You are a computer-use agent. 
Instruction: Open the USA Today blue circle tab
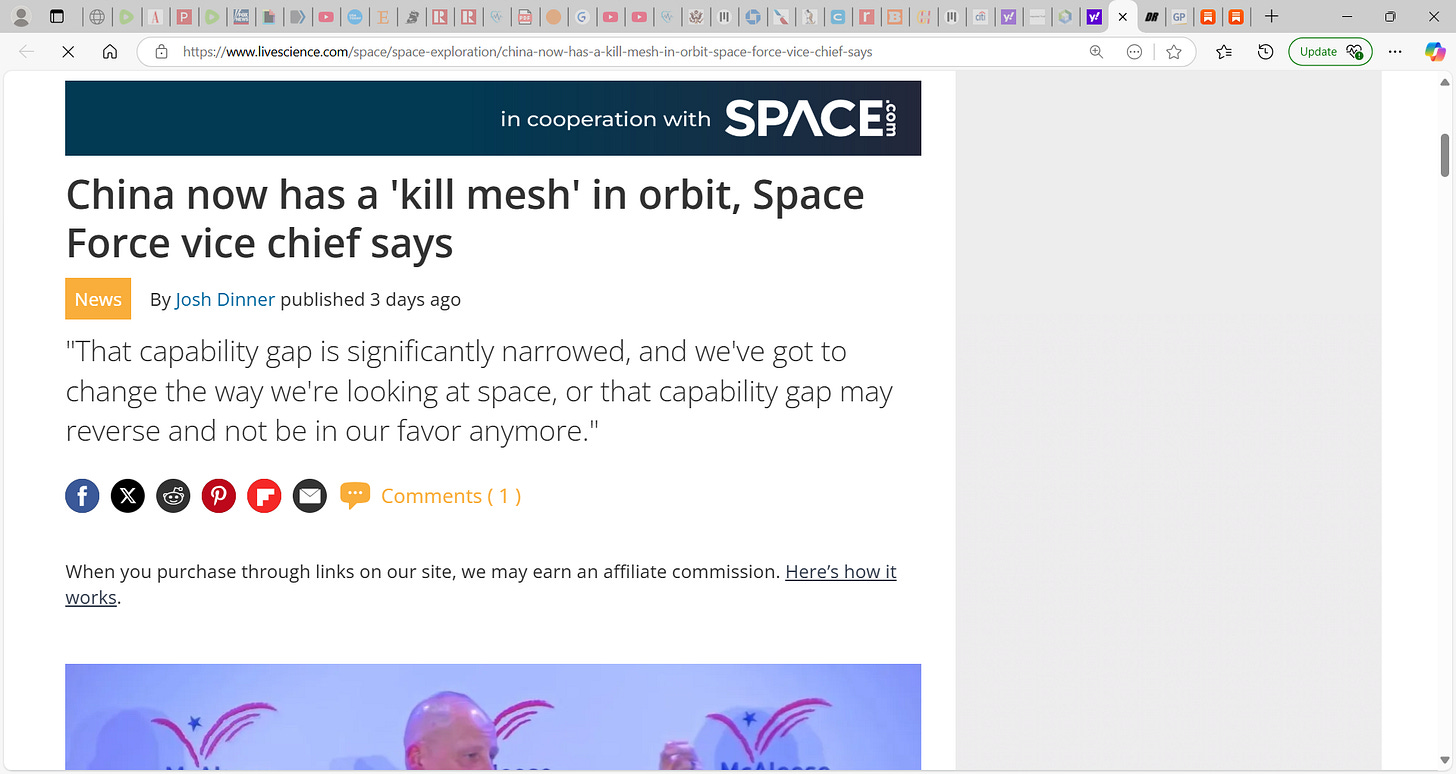coord(355,17)
